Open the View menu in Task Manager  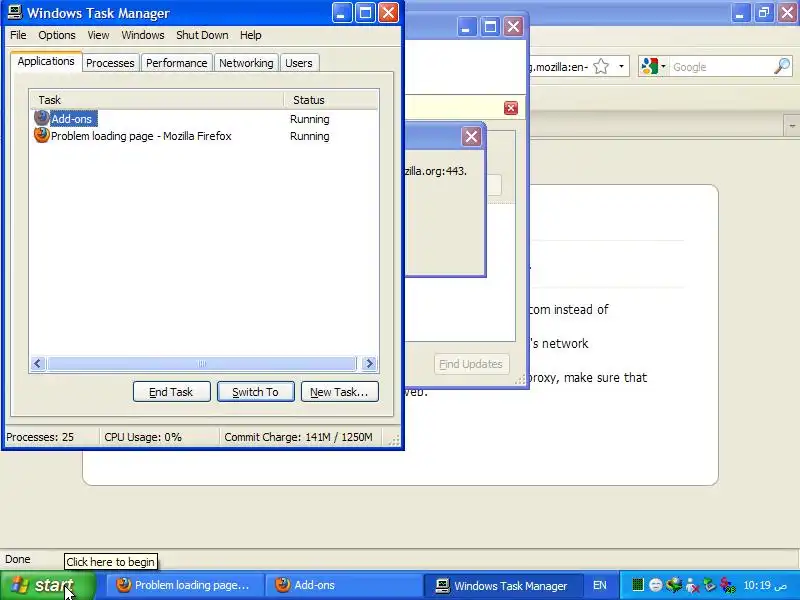(98, 35)
